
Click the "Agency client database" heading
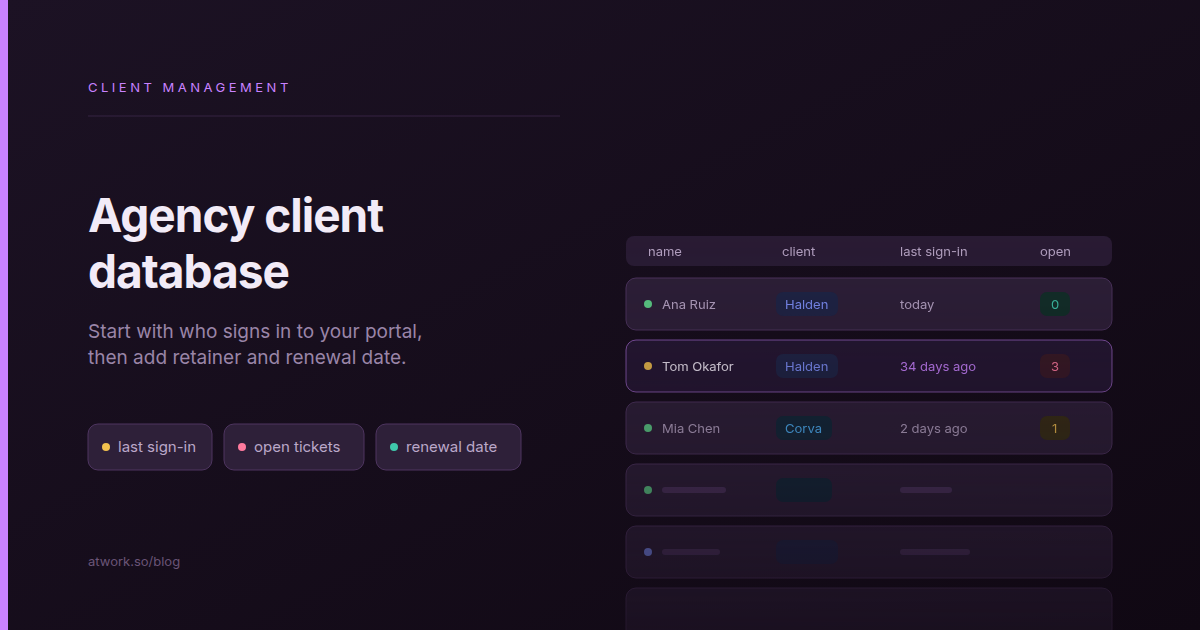point(236,243)
